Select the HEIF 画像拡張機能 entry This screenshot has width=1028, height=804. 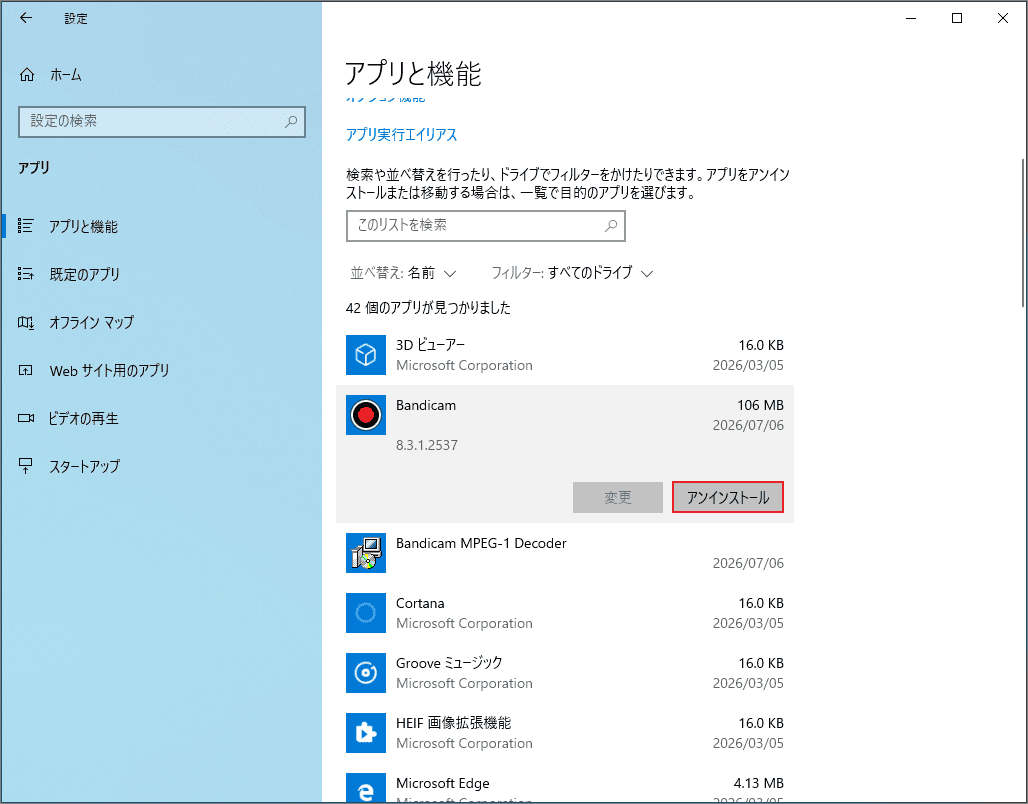coord(564,733)
